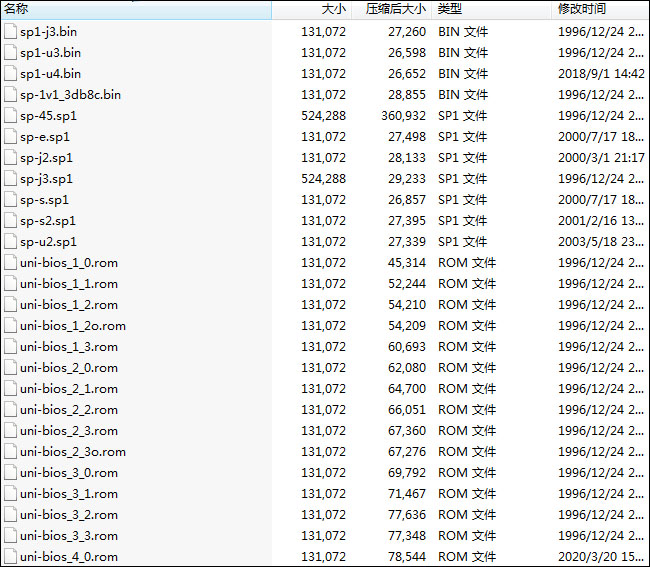Image resolution: width=650 pixels, height=567 pixels.
Task: Click the file icon of uni-bios_3_0.rom
Action: coord(10,473)
